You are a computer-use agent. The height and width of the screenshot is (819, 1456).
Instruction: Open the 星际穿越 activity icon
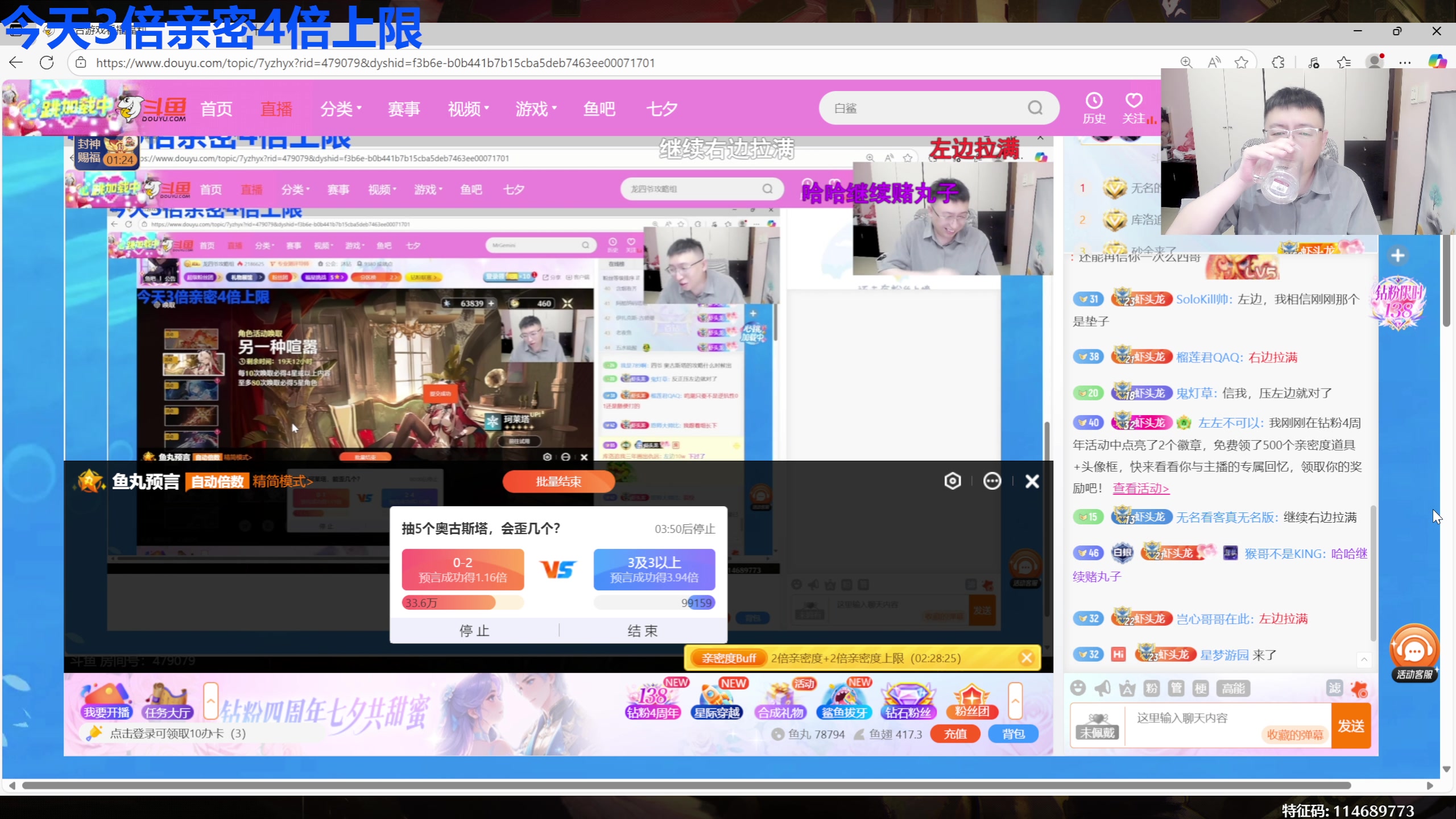point(717,701)
